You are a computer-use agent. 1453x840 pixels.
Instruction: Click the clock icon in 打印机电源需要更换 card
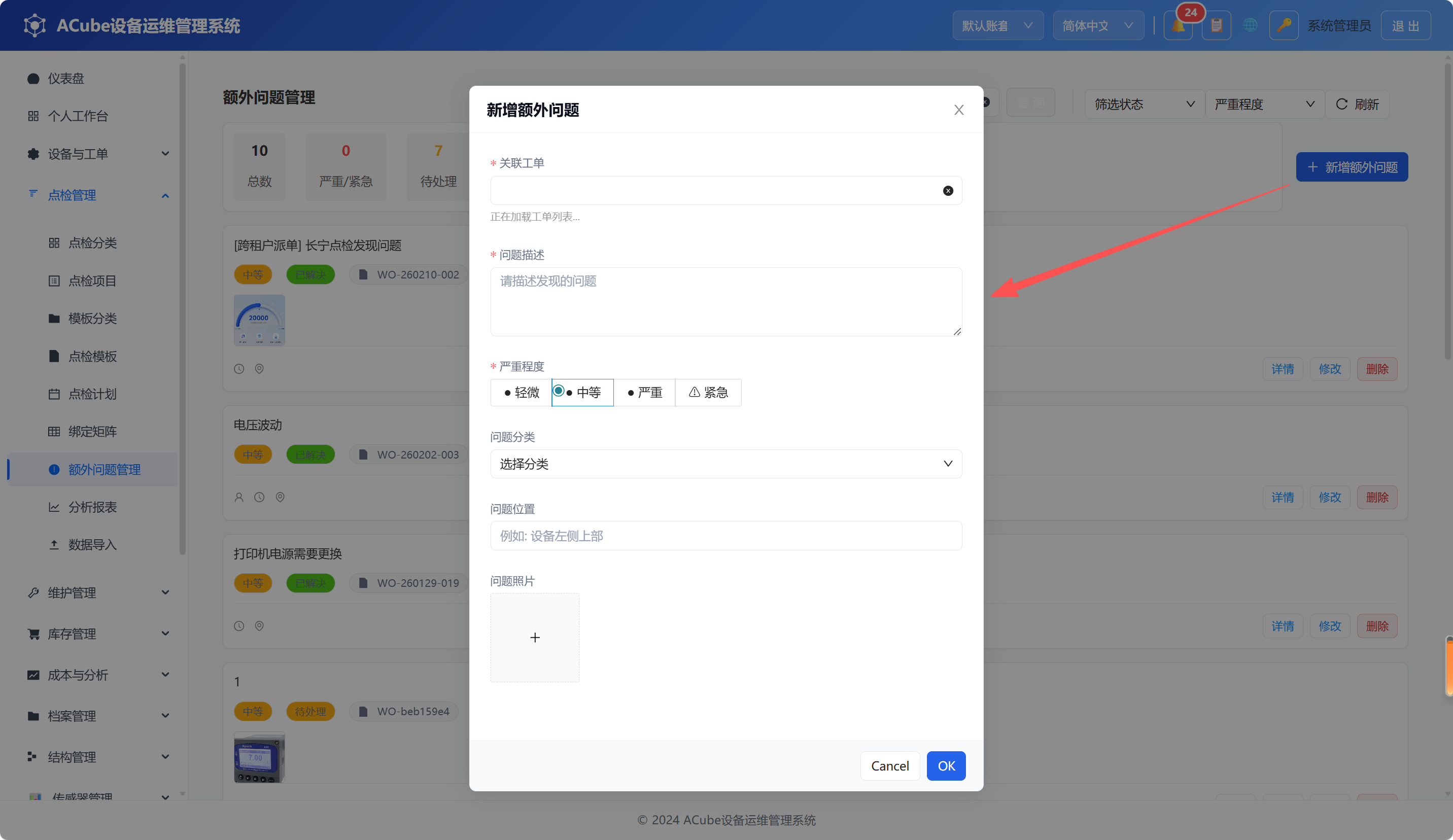point(239,626)
